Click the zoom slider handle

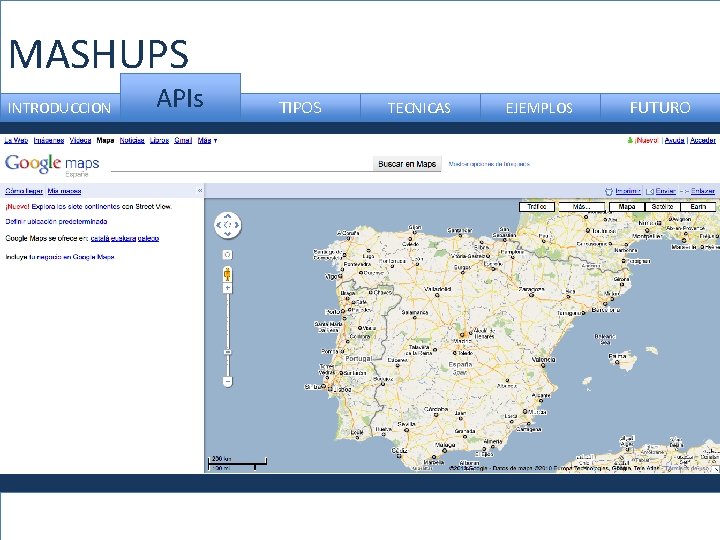pos(227,352)
